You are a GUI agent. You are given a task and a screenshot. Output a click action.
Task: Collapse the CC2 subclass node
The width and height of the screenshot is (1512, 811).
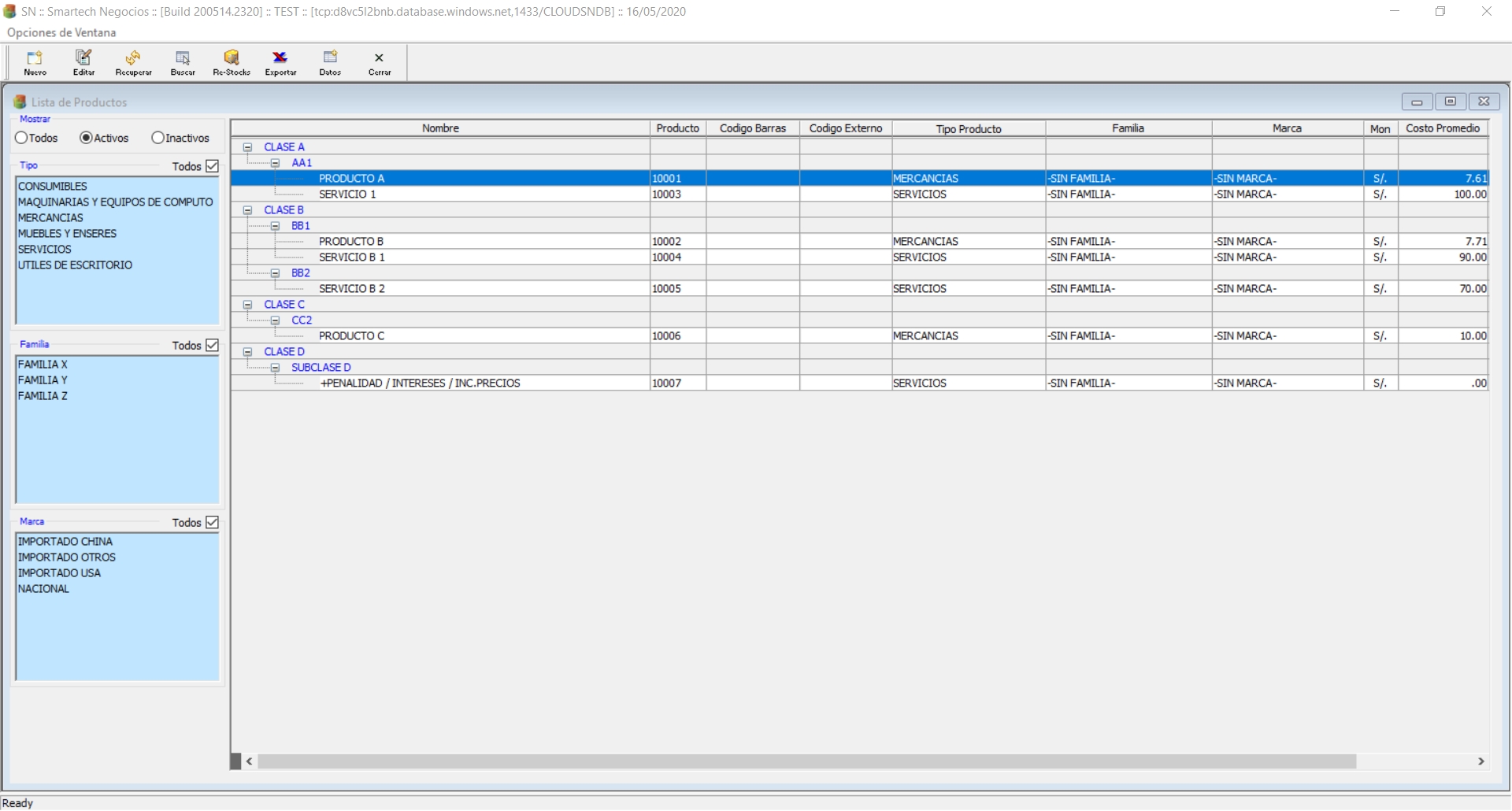(275, 320)
